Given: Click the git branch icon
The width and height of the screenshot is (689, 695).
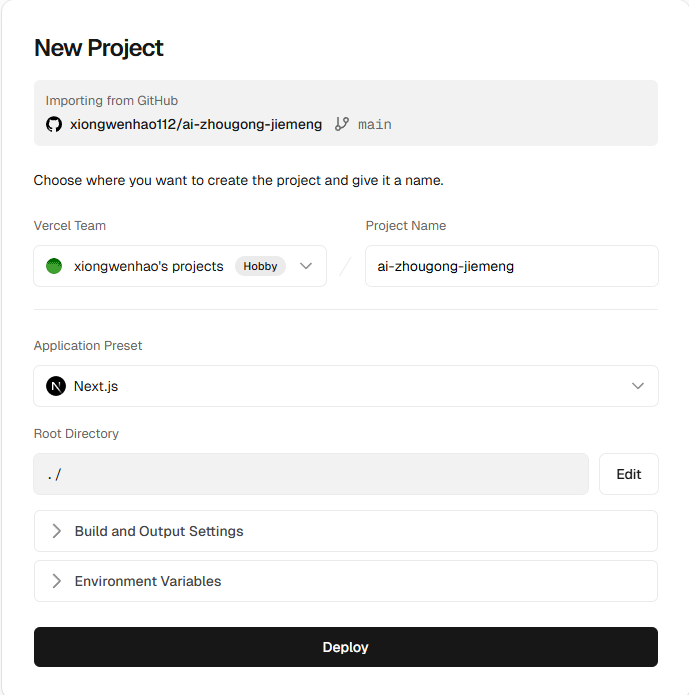Looking at the screenshot, I should 342,124.
